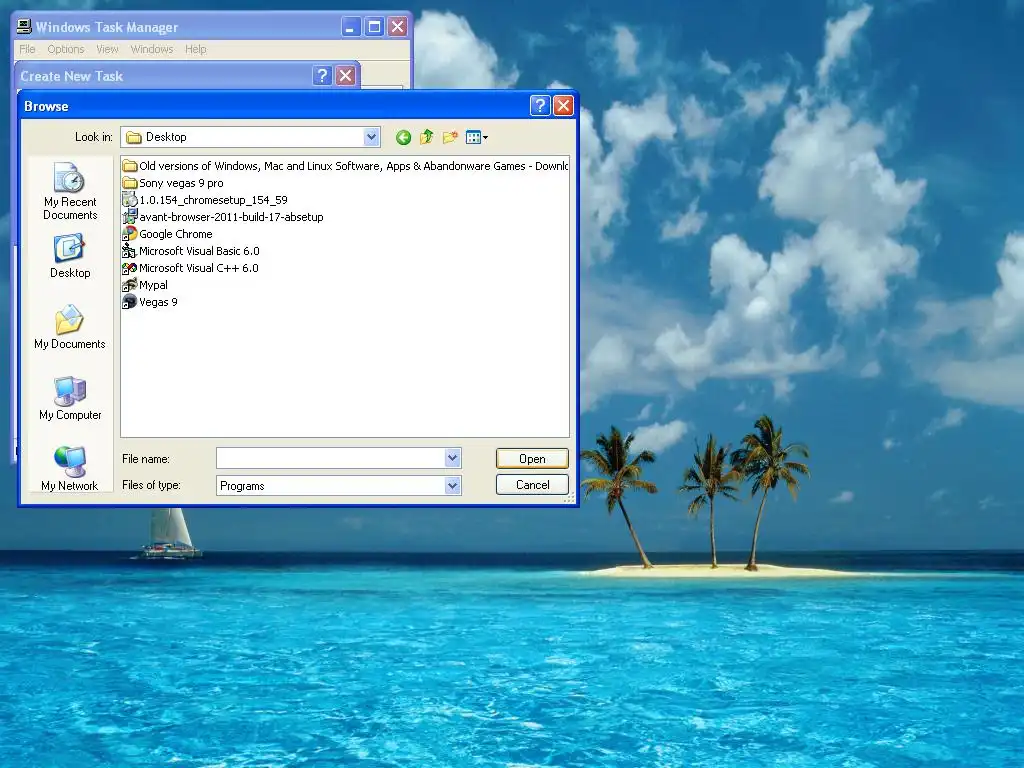
Task: Click the Browse dialog resize grip corner
Action: (x=569, y=498)
